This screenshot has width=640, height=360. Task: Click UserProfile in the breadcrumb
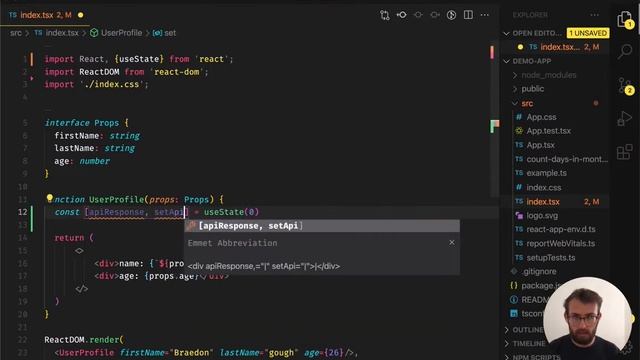tap(116, 33)
